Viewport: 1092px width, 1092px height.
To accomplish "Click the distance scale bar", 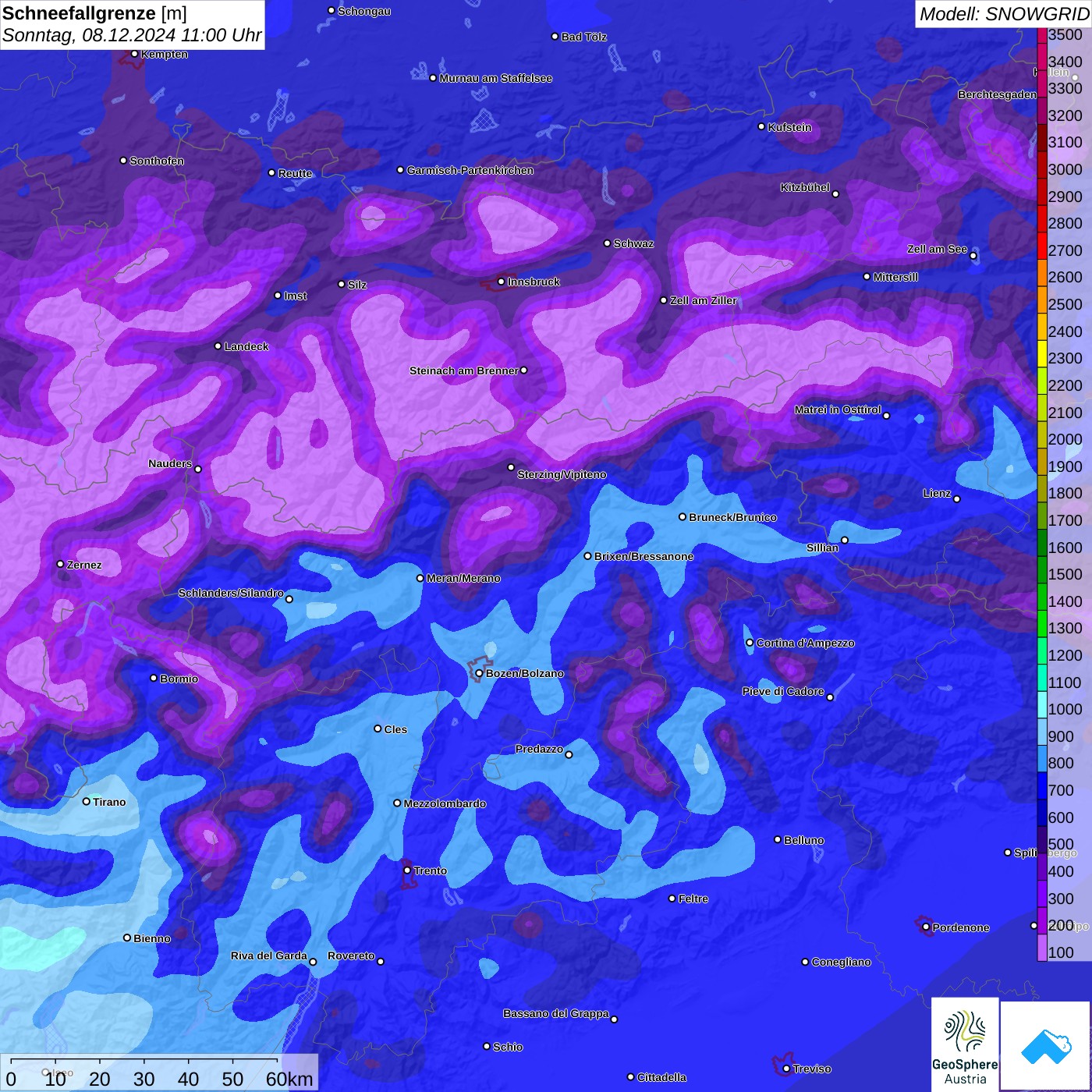I will tap(144, 1061).
